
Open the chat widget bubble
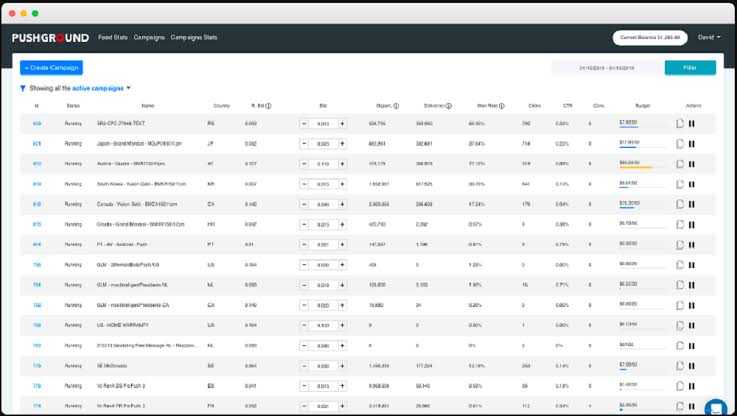716,407
